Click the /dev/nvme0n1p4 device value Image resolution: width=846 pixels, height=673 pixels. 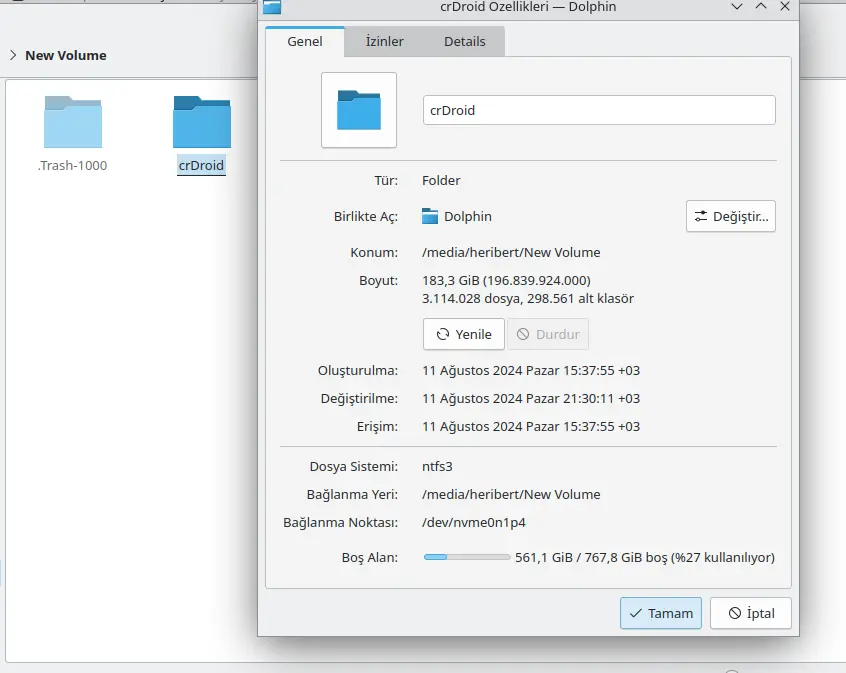click(474, 522)
